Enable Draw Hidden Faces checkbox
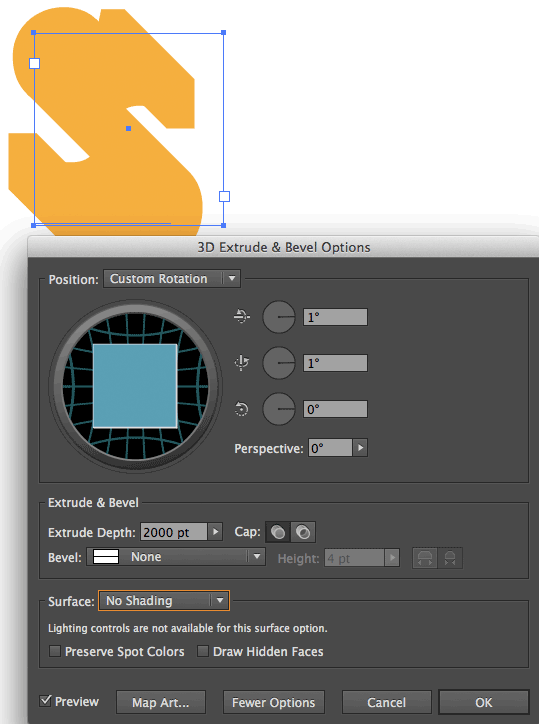The height and width of the screenshot is (724, 539). pos(203,651)
